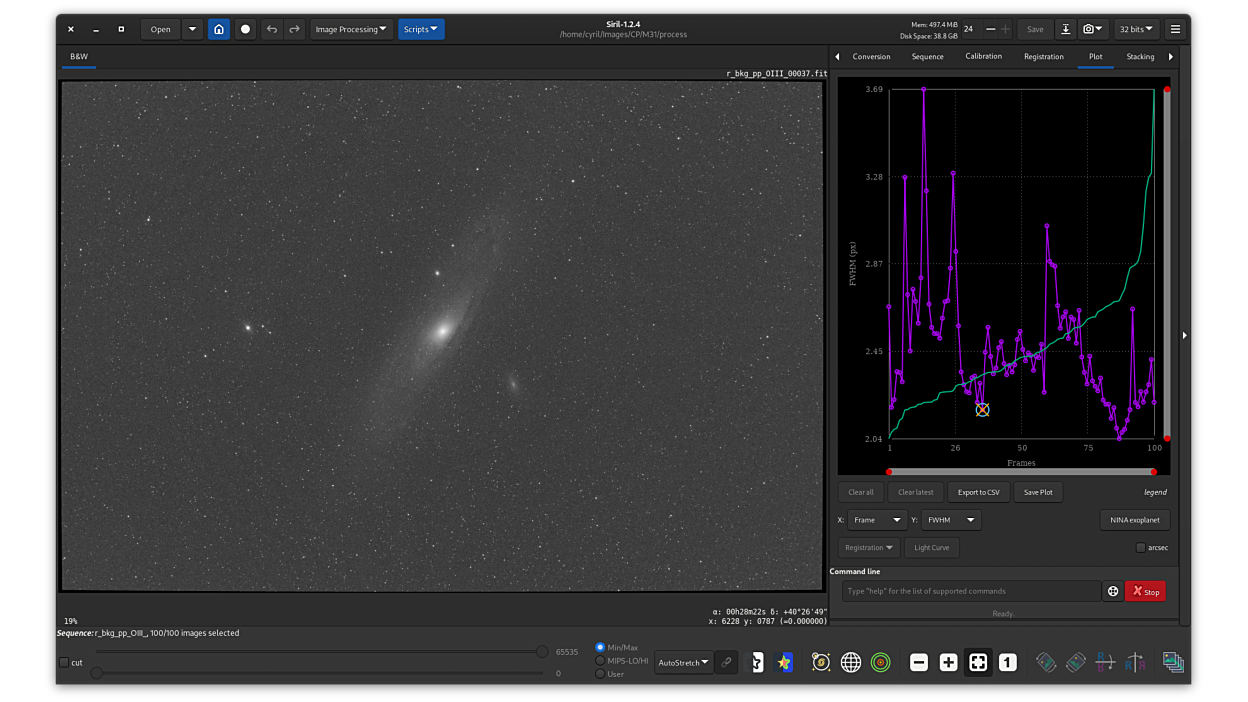This screenshot has height=702, width=1248.
Task: Click the command line input field
Action: tap(970, 591)
